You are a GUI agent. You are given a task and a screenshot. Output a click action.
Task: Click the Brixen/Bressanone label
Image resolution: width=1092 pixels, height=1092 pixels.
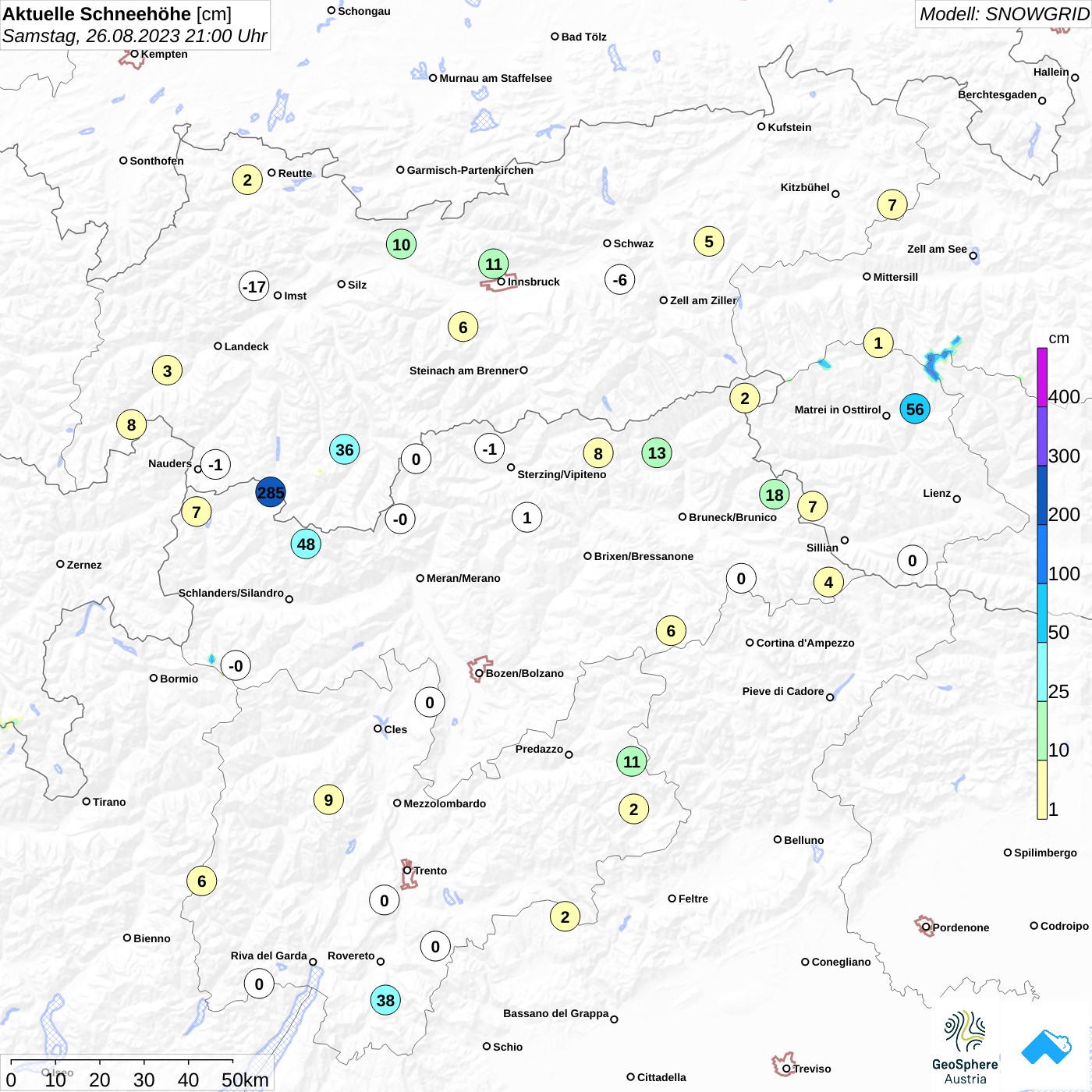[x=643, y=556]
